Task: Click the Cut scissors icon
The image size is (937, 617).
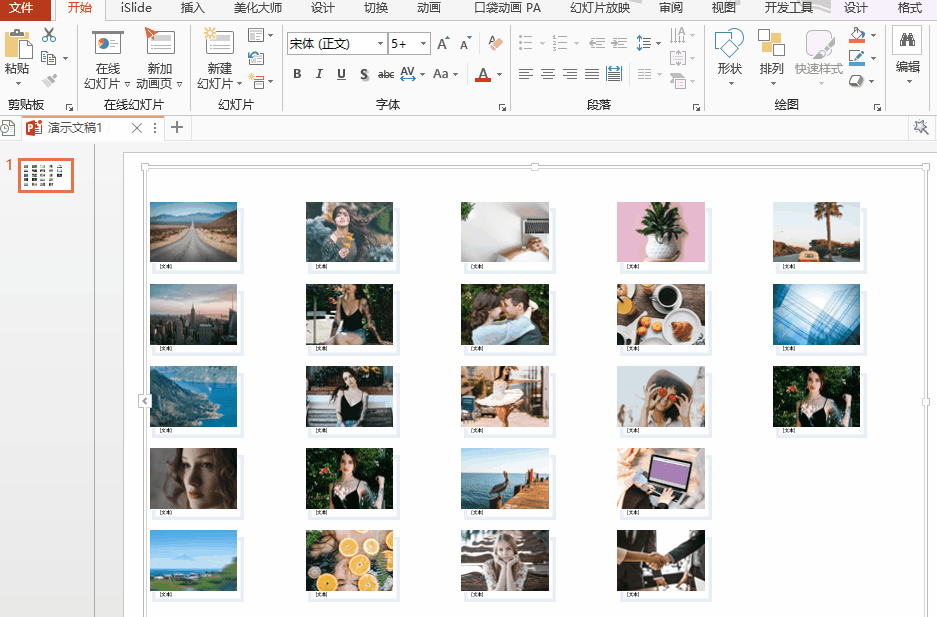Action: pos(49,35)
